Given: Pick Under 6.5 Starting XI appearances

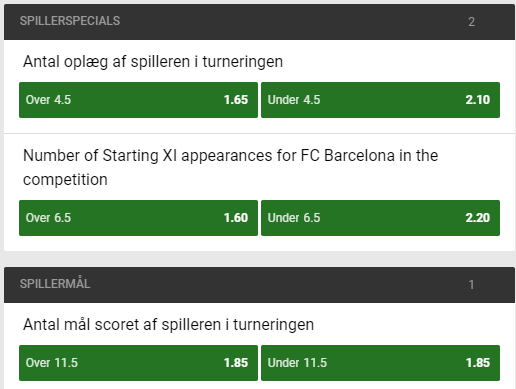Looking at the screenshot, I should click(380, 218).
